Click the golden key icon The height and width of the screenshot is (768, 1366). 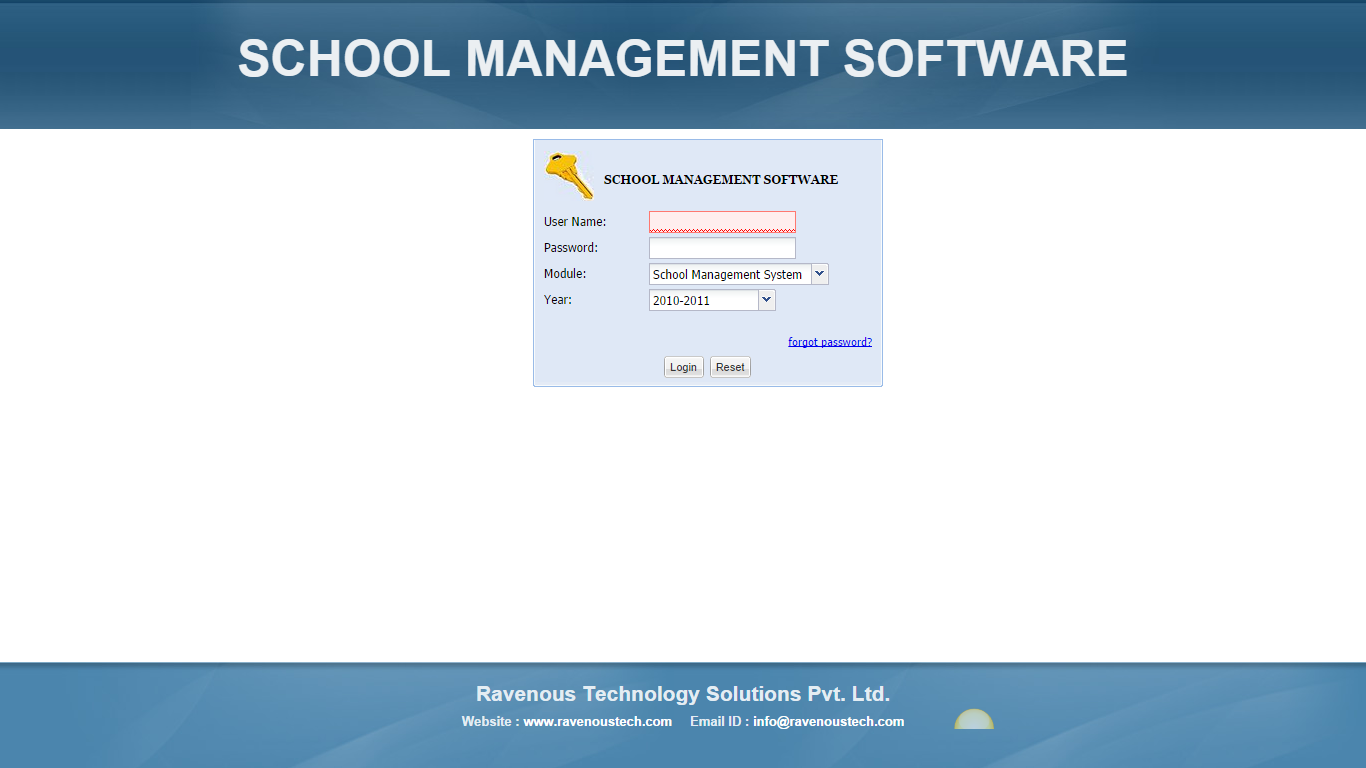click(568, 175)
